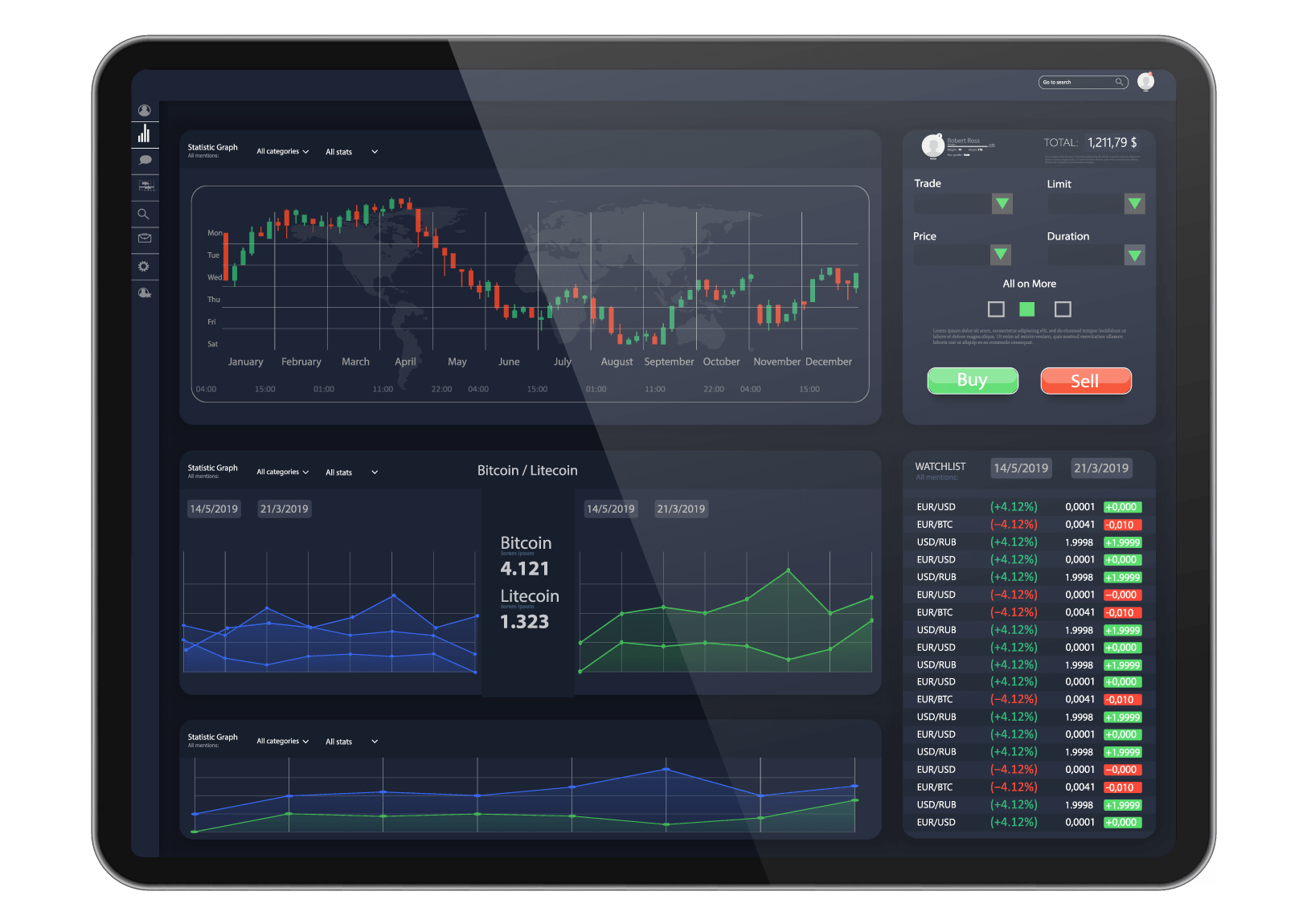Screen dimensions: 1307x924
Task: Click the WATCHLIST heading
Action: [940, 467]
